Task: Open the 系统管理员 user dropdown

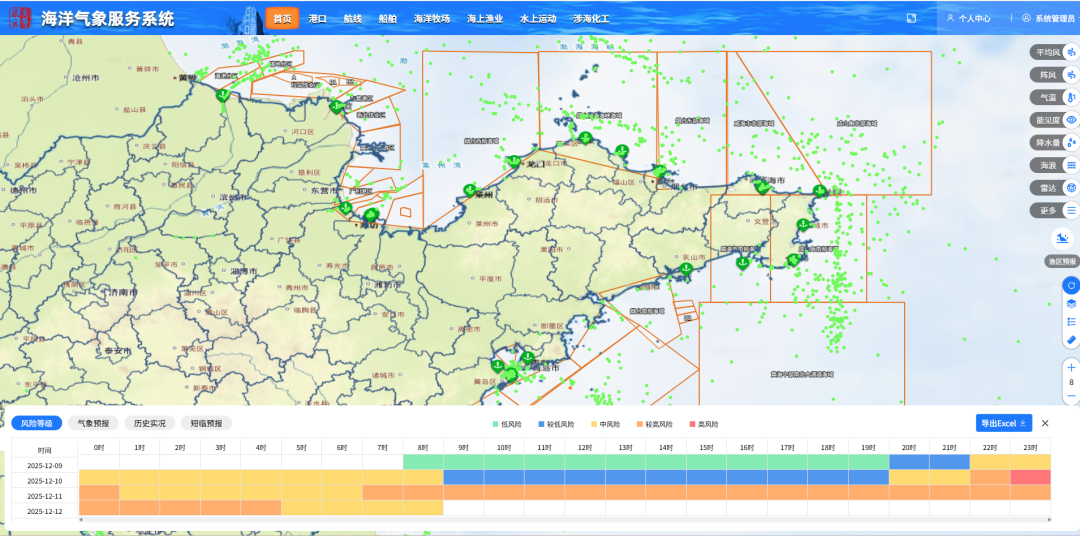Action: tap(1049, 18)
